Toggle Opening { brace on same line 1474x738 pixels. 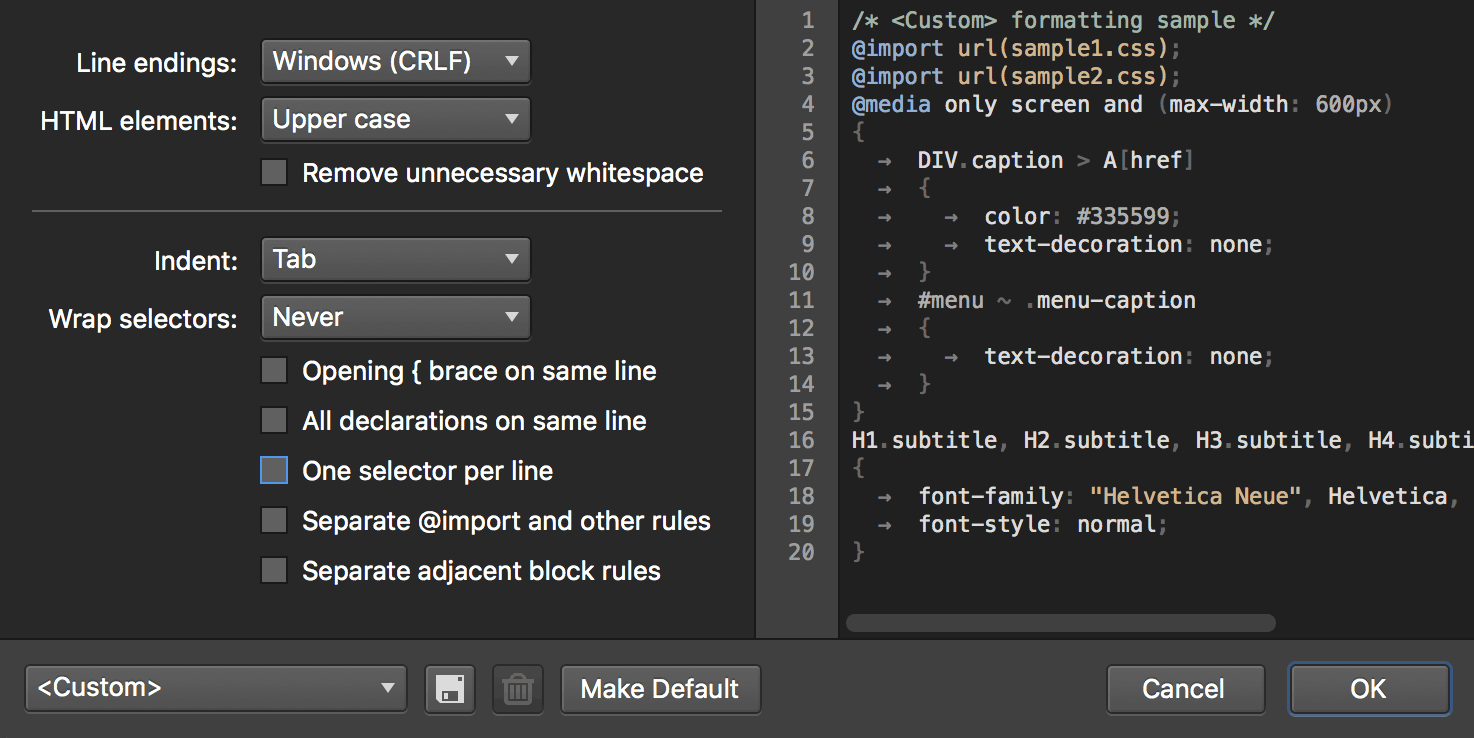(274, 371)
